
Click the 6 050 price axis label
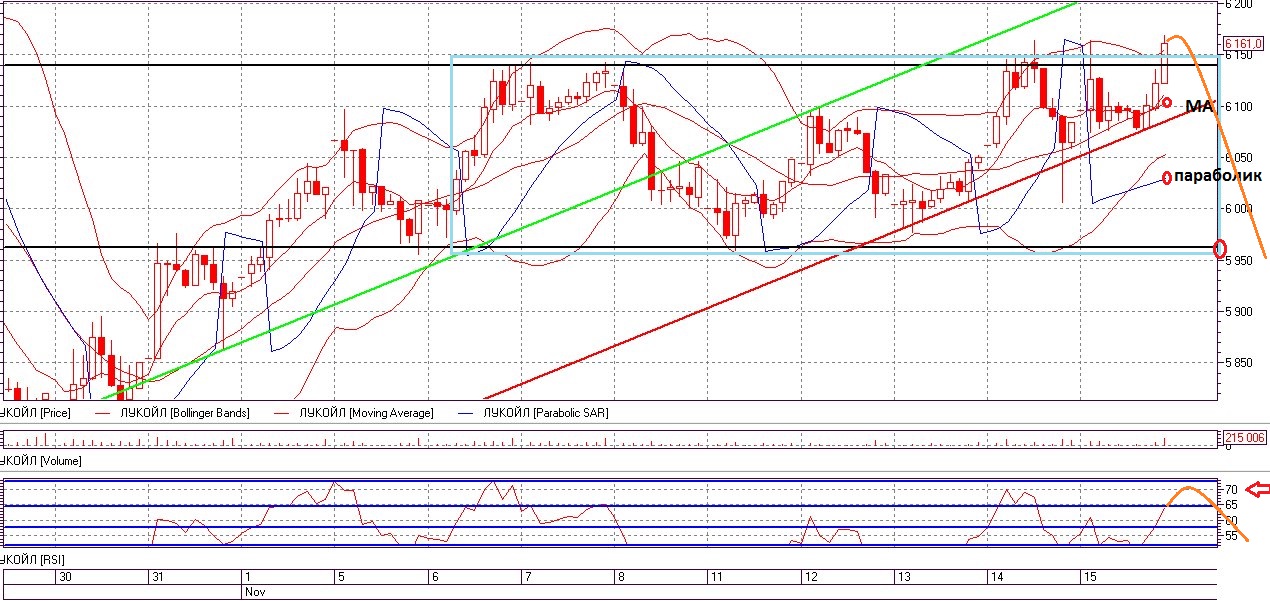pos(1241,157)
